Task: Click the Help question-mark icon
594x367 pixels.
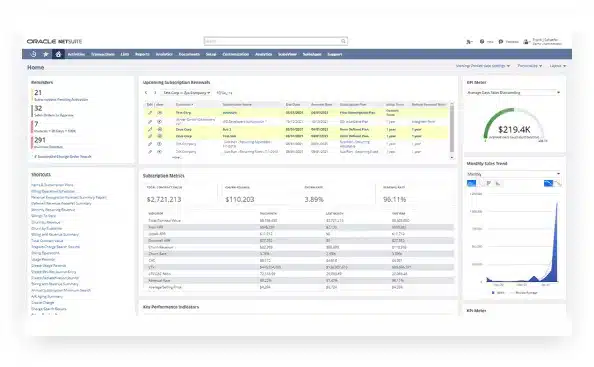Action: (482, 42)
